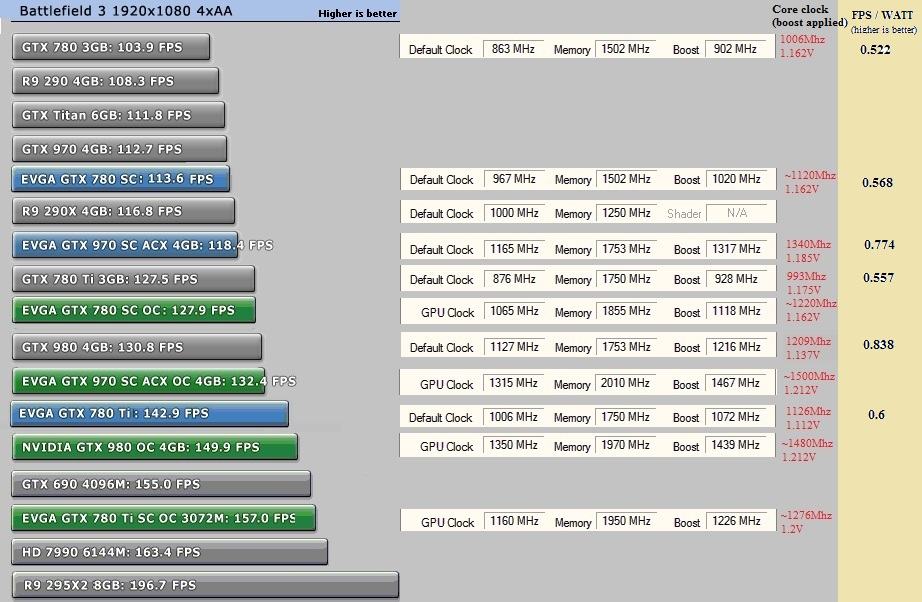Click the 1226 MHz boost field

pyautogui.click(x=736, y=521)
